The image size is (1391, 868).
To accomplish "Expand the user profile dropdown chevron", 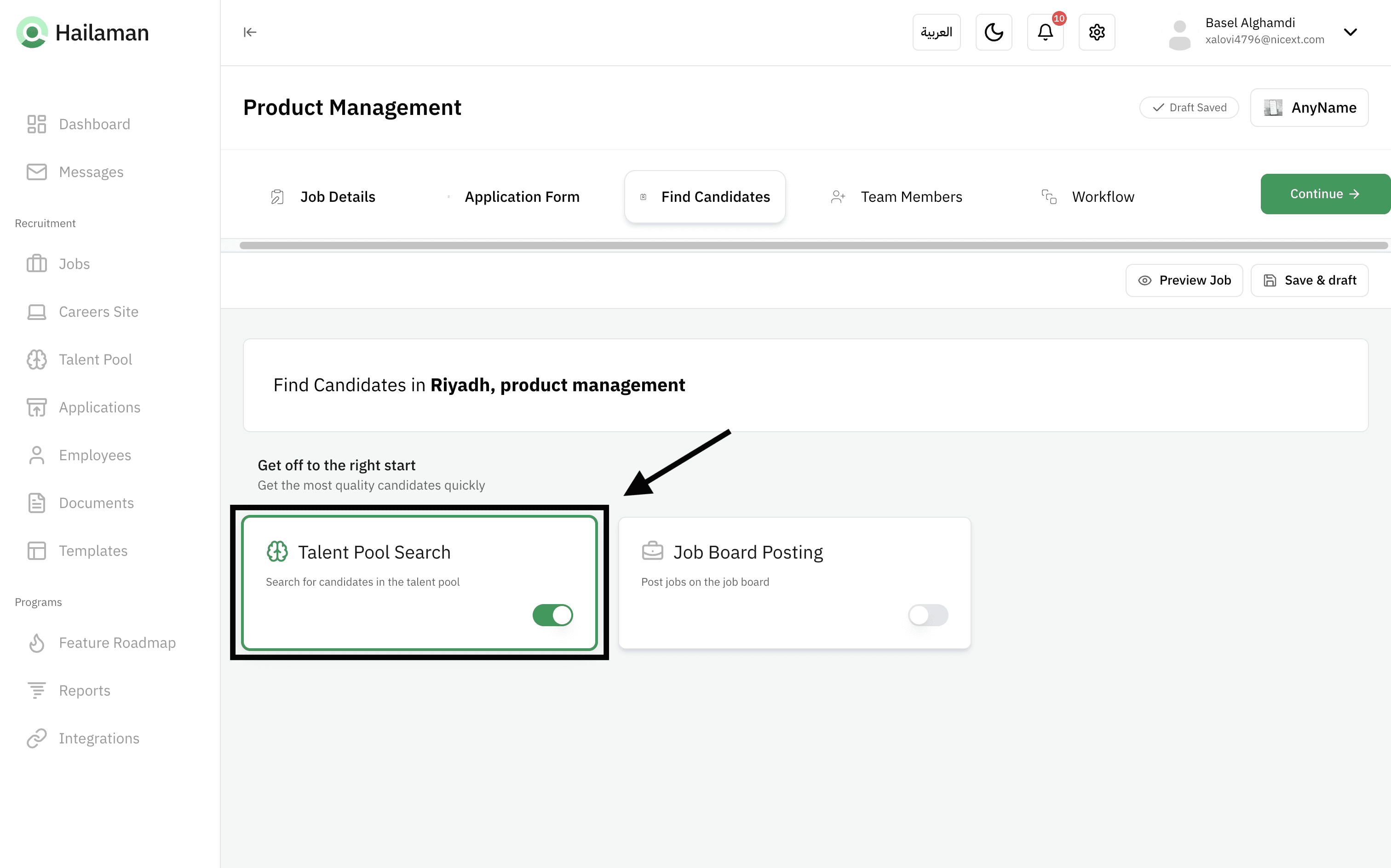I will [x=1350, y=32].
